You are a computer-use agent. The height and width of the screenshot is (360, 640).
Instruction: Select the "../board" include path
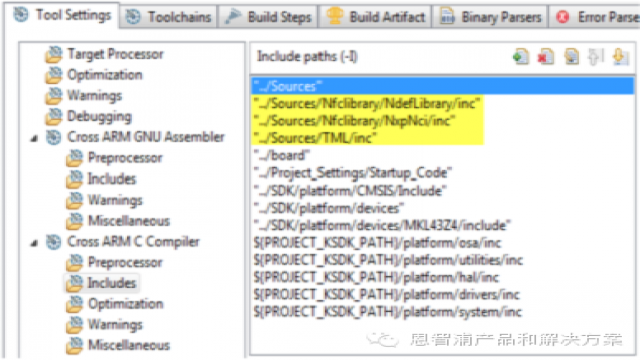[282, 156]
